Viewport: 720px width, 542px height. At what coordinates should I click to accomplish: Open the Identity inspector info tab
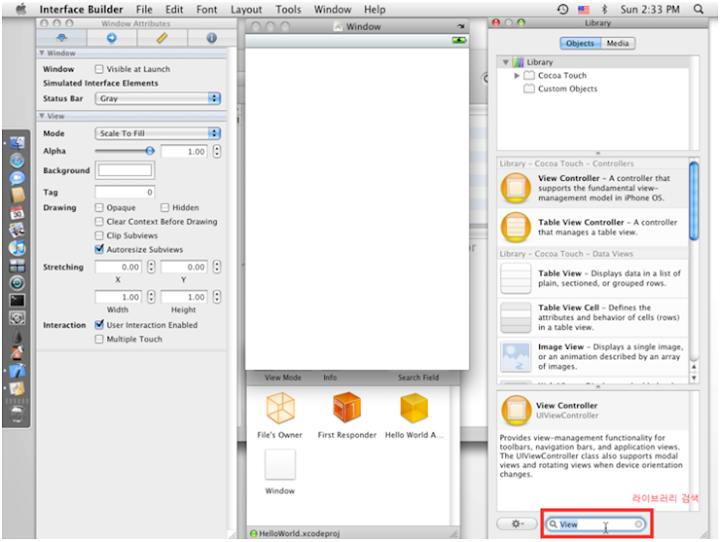pos(211,38)
